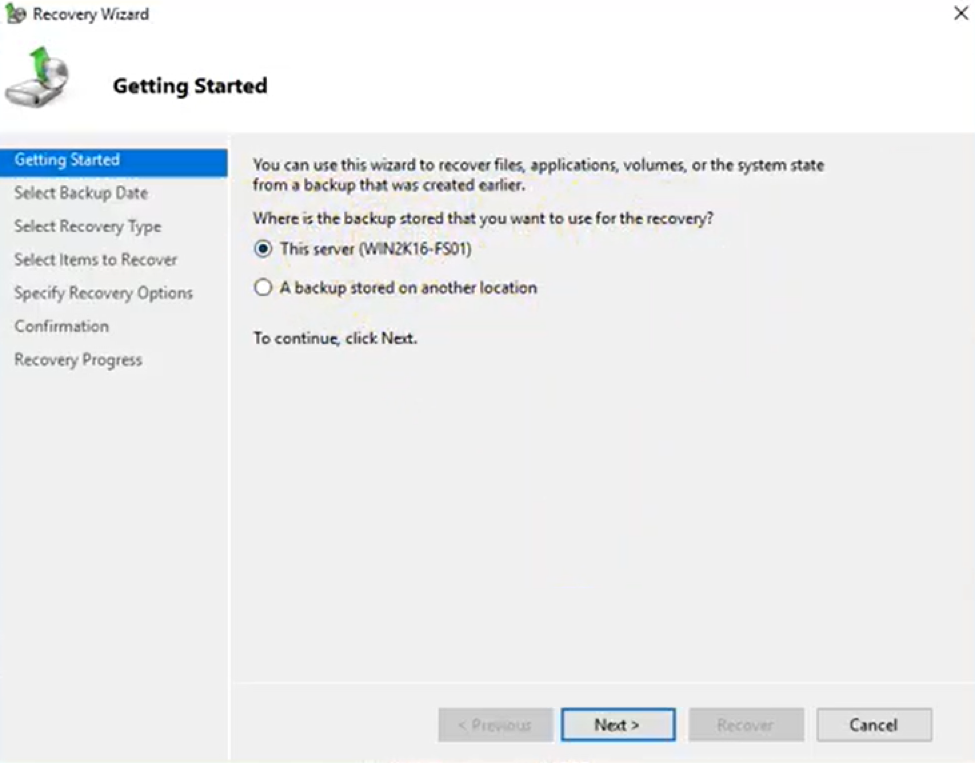977x764 pixels.
Task: Open the Recovery Progress step
Action: (x=78, y=360)
